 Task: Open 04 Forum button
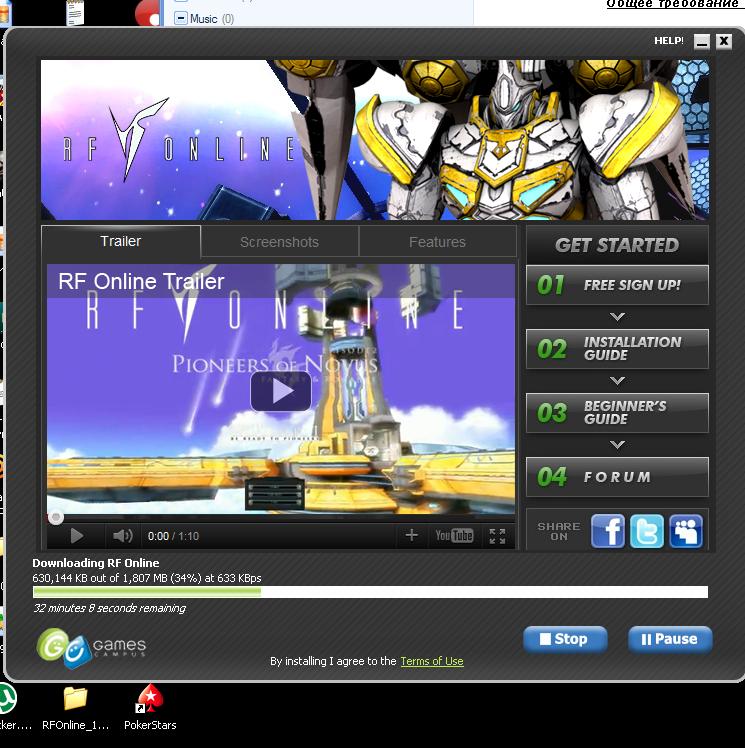click(x=617, y=477)
